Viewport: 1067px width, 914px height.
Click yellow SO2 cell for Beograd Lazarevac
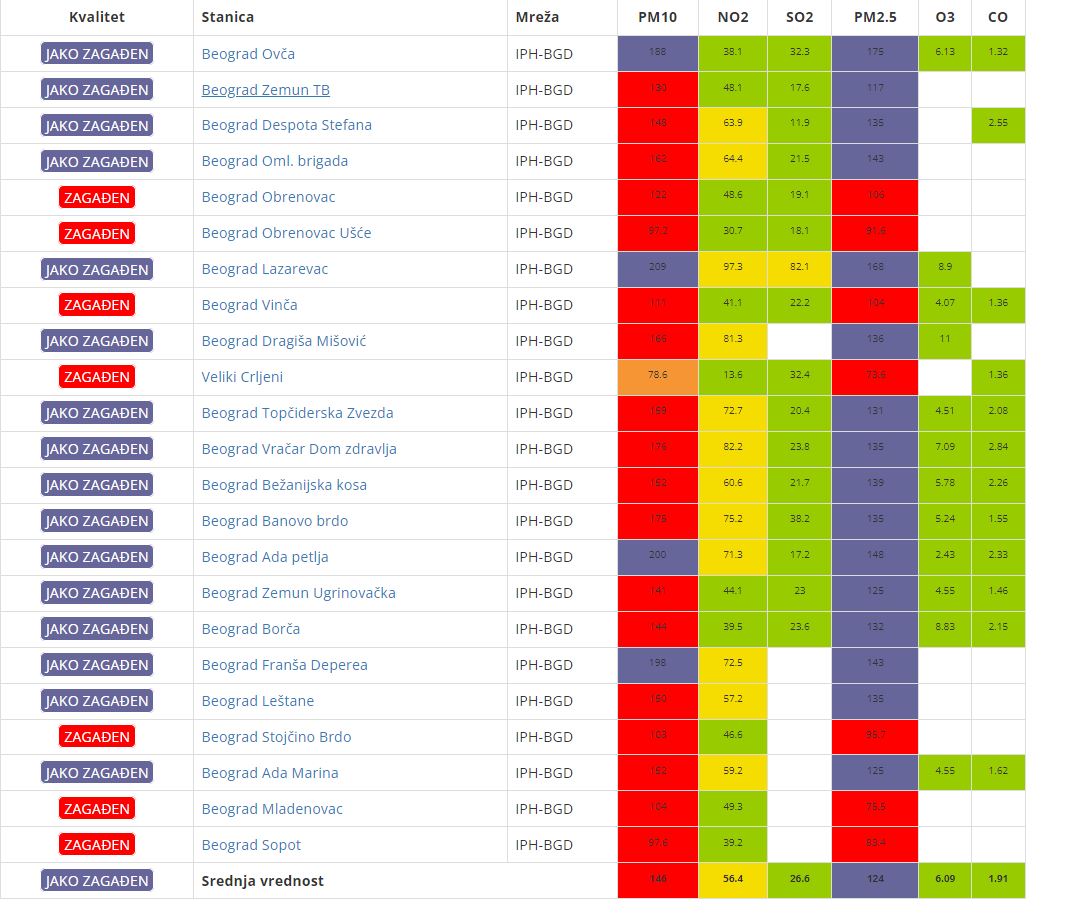[799, 269]
